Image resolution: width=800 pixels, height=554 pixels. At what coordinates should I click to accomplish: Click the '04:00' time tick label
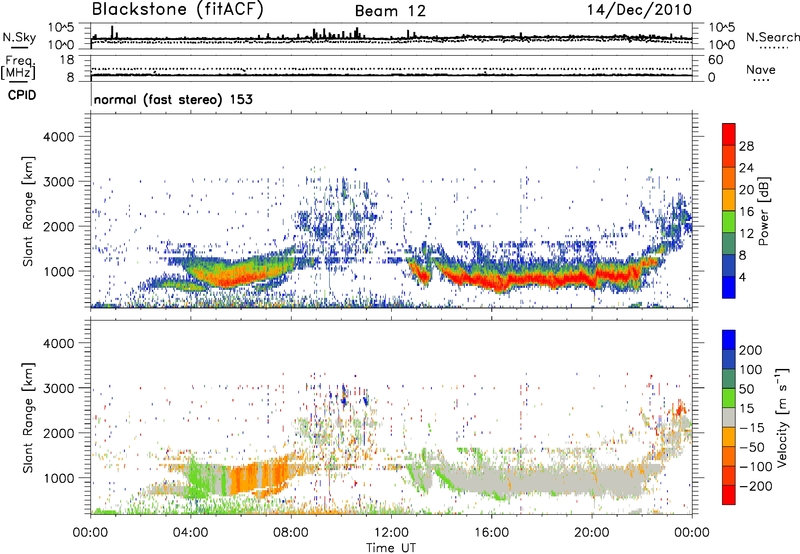190,533
